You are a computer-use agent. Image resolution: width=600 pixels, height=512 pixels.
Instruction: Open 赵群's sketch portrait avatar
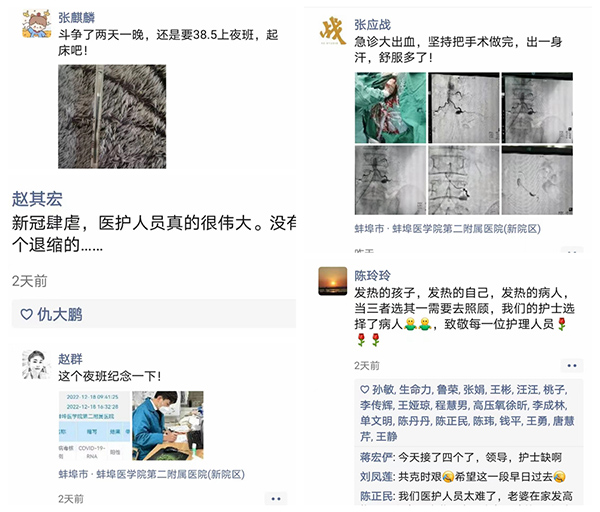(x=36, y=364)
